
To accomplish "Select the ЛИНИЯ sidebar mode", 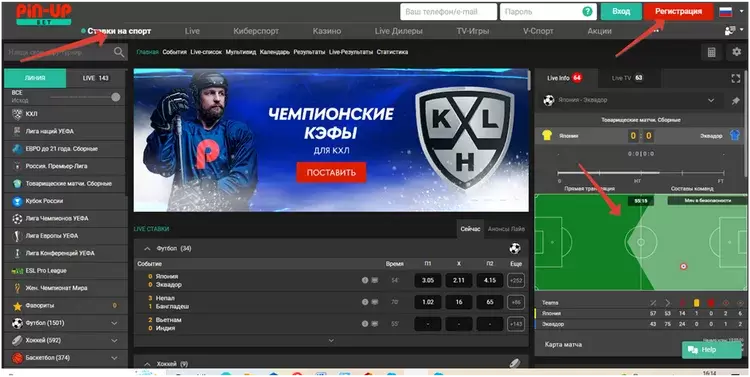I will [35, 78].
